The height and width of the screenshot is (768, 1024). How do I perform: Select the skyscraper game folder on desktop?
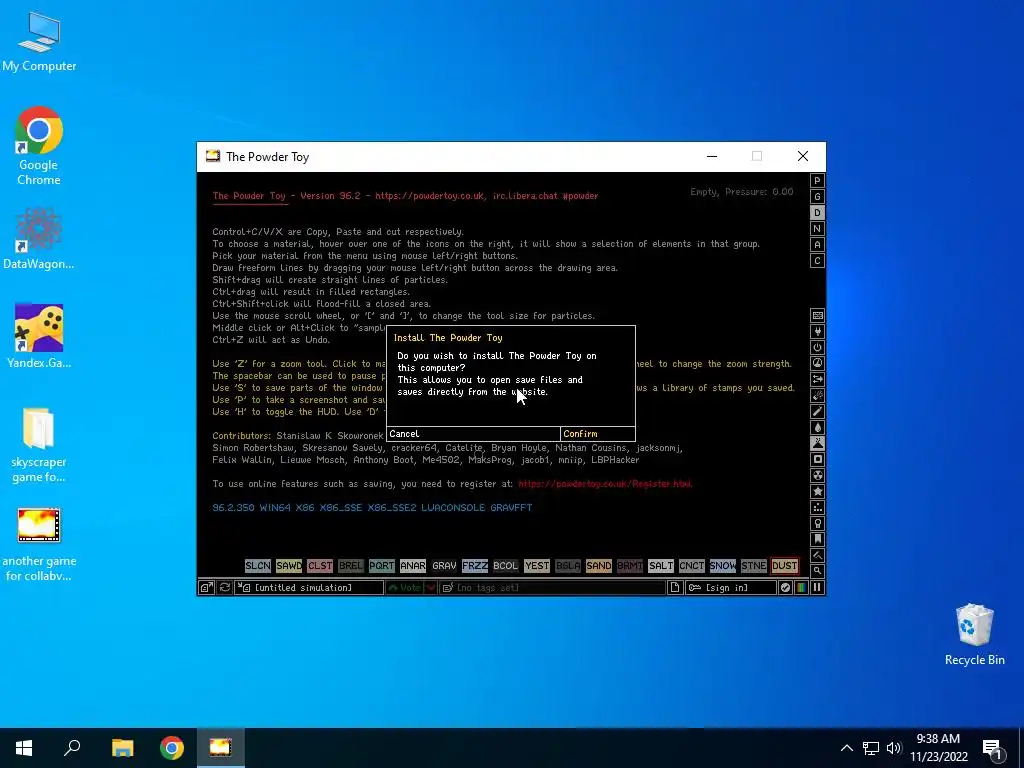click(39, 445)
